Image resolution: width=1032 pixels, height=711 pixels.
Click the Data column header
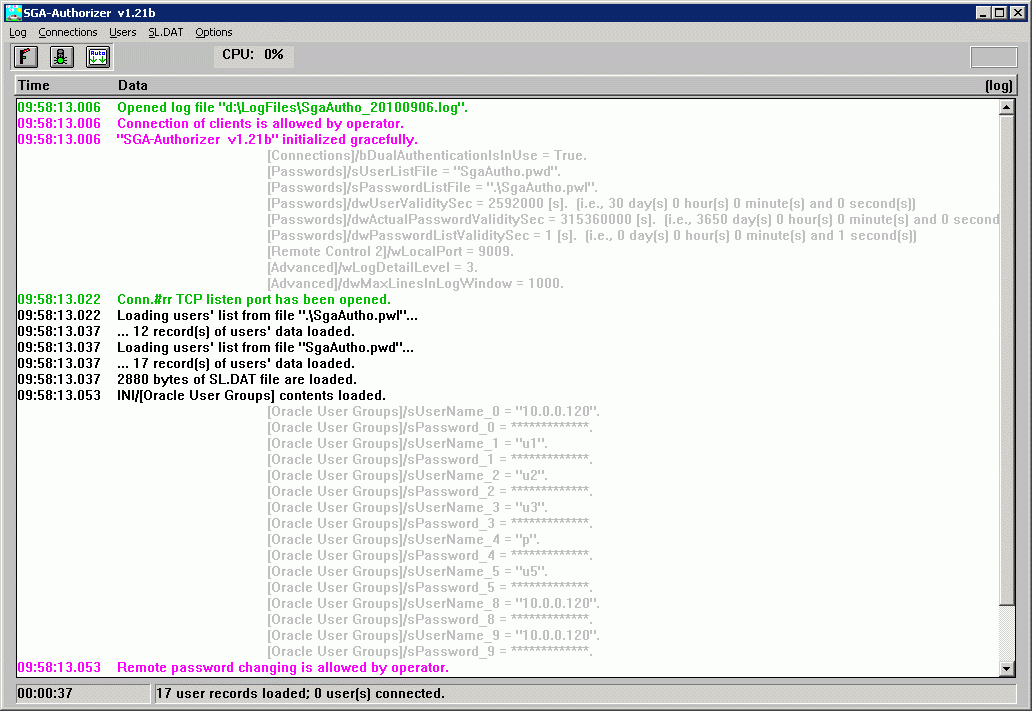click(x=132, y=86)
